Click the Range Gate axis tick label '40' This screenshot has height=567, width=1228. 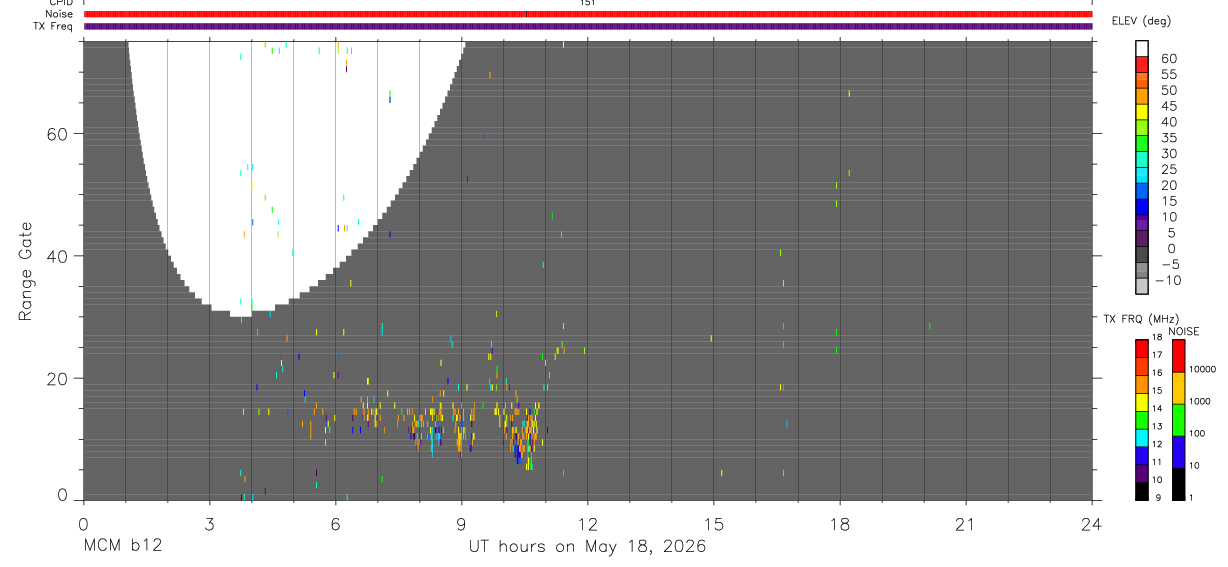point(56,256)
